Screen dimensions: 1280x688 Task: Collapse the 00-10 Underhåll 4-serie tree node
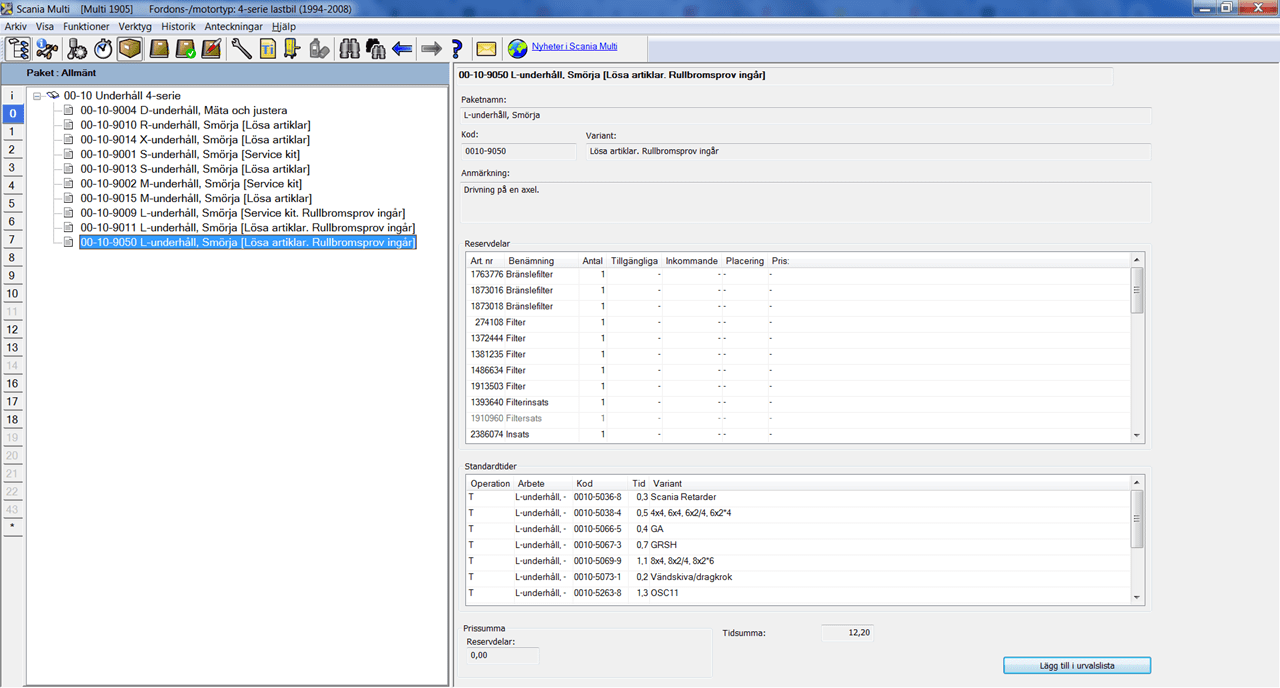click(37, 96)
